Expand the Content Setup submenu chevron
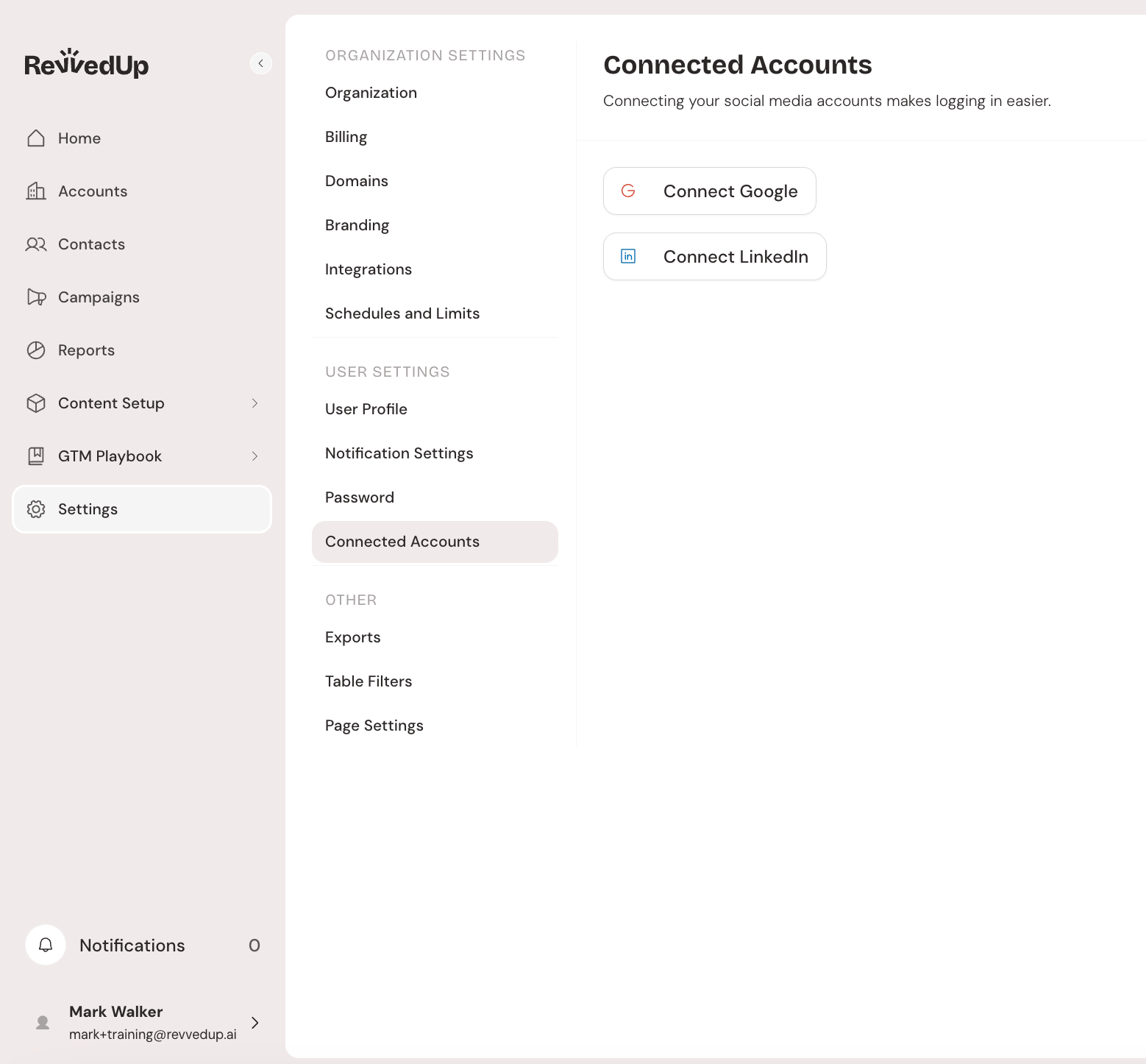Image resolution: width=1146 pixels, height=1064 pixels. (255, 403)
